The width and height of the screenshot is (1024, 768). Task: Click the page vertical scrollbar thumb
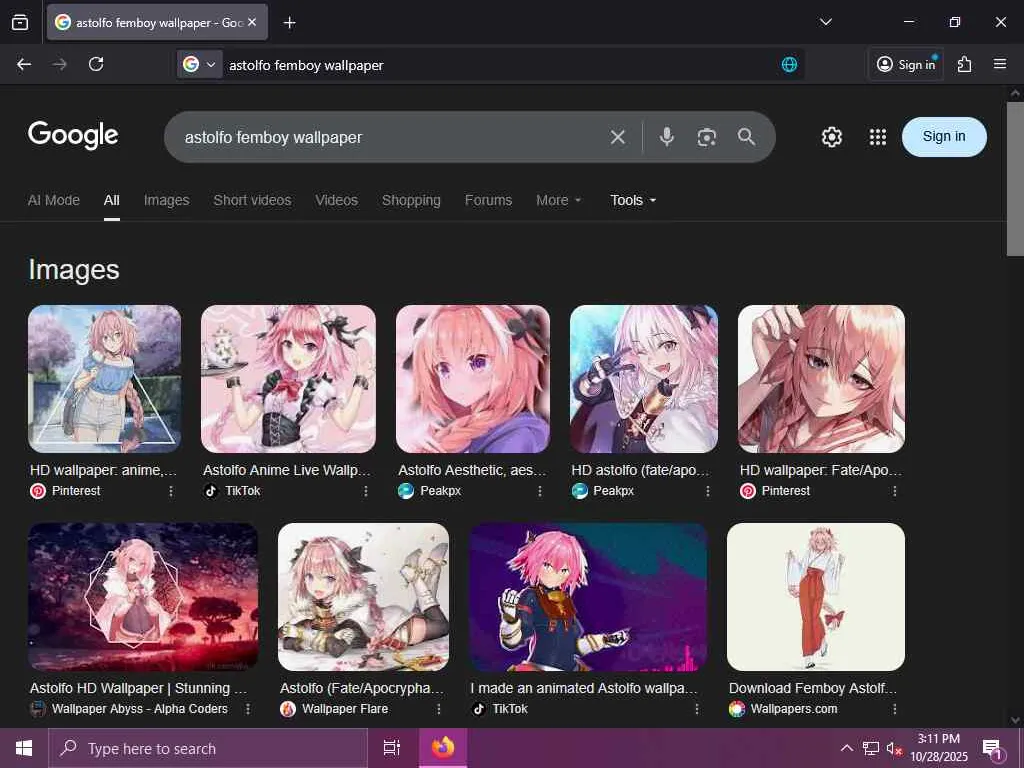point(1015,179)
